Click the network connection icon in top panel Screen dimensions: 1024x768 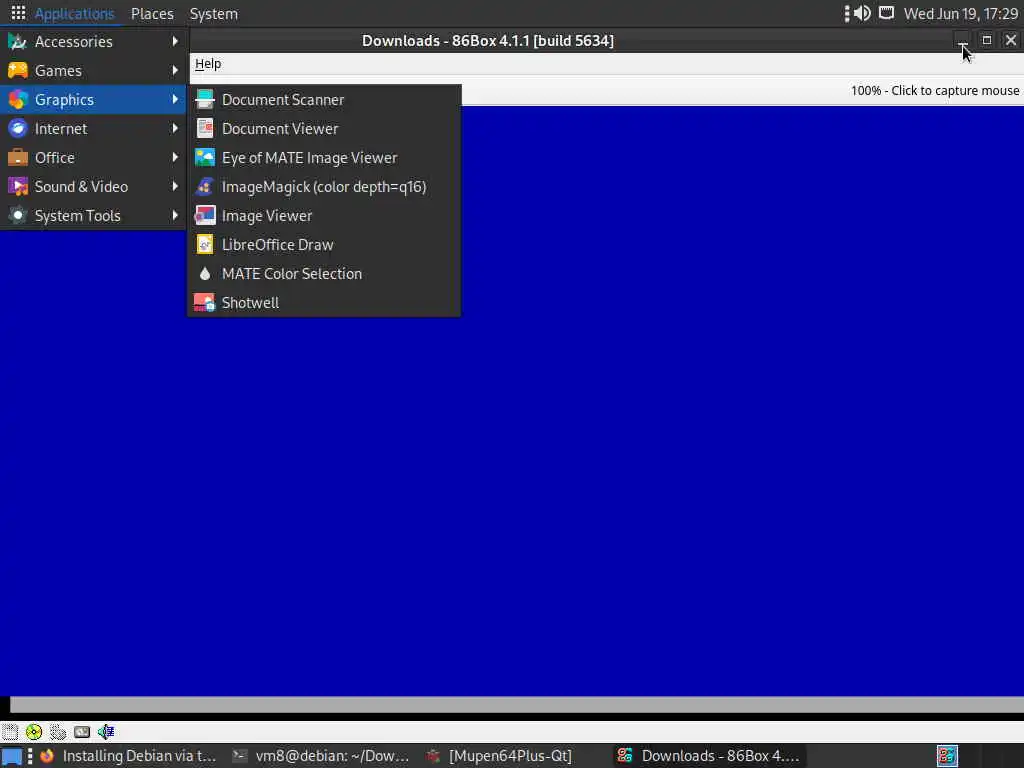point(886,13)
